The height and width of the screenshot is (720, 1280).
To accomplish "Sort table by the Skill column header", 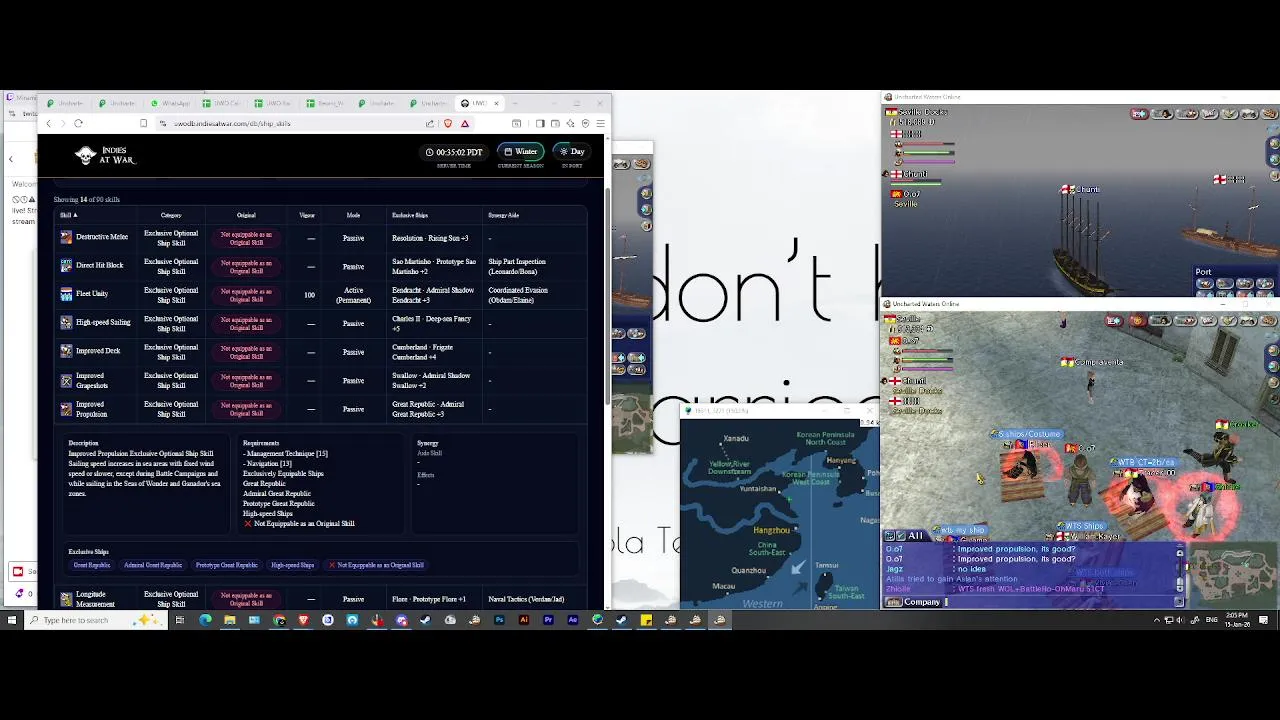I will tap(68, 215).
